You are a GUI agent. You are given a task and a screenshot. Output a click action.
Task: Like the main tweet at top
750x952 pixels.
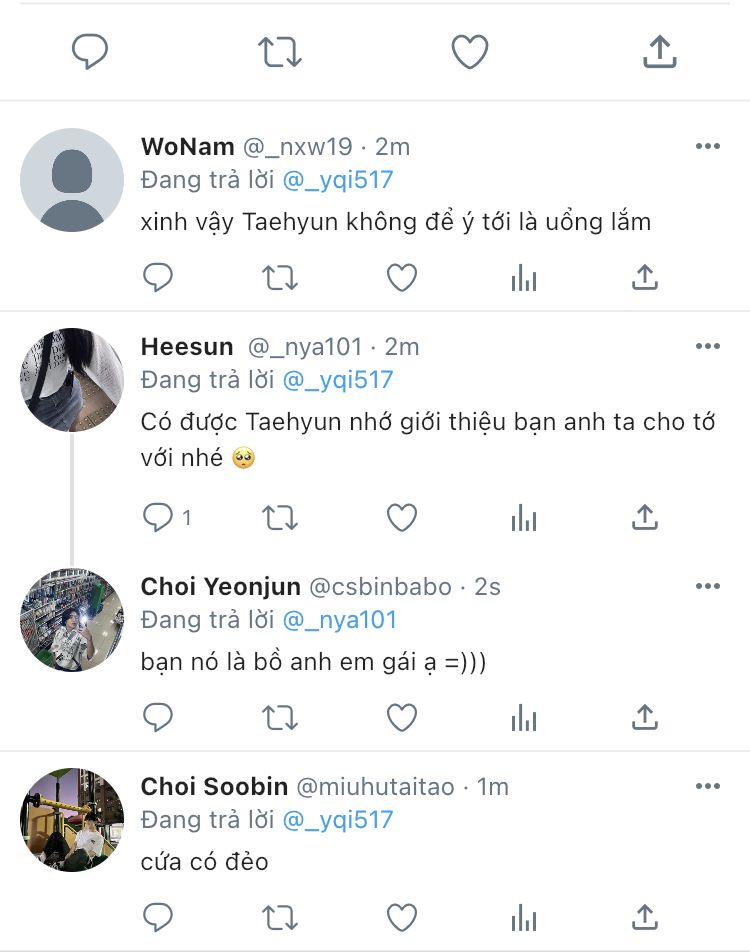pos(469,51)
